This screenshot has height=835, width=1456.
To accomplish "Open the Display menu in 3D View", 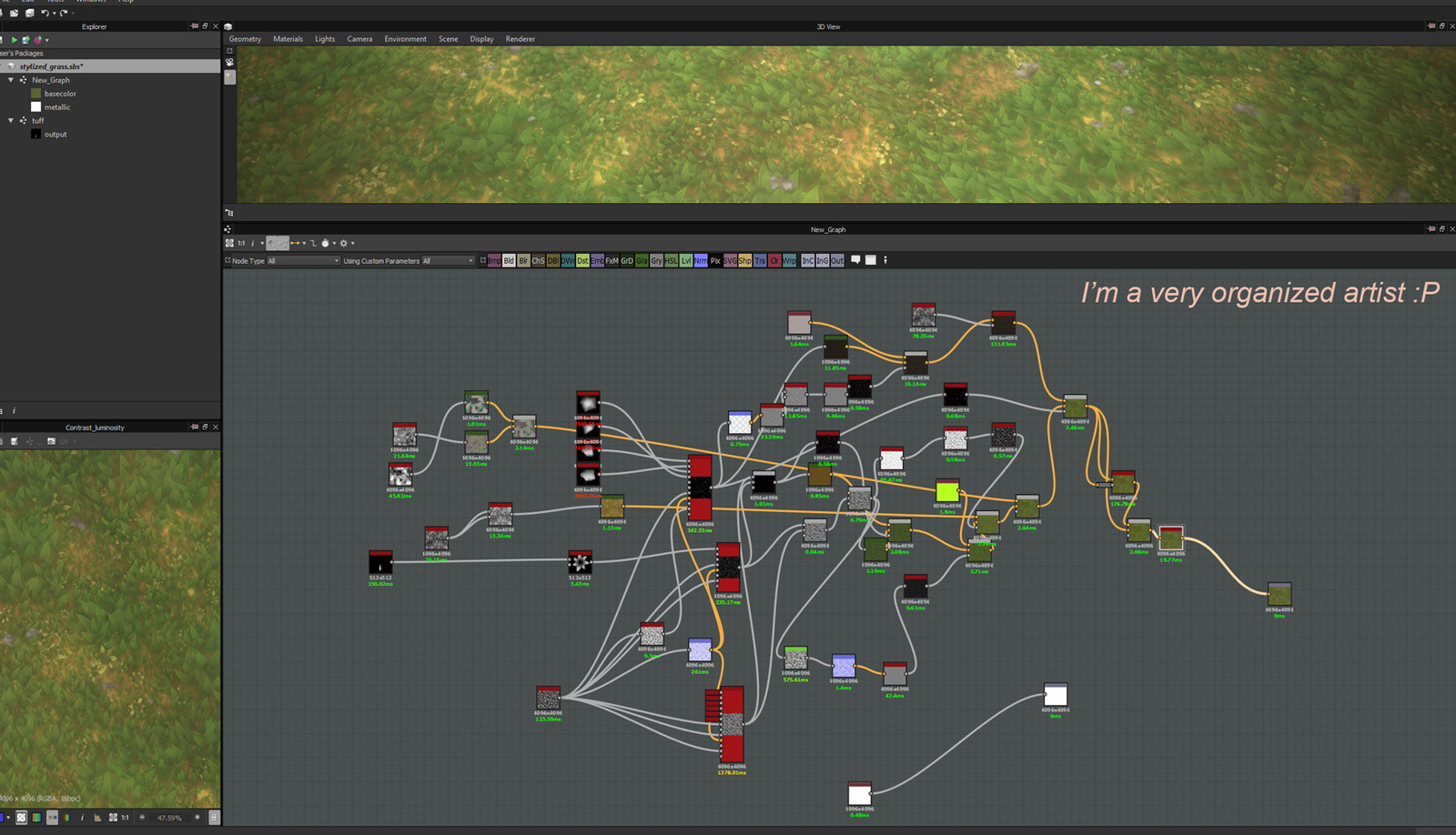I will [481, 39].
